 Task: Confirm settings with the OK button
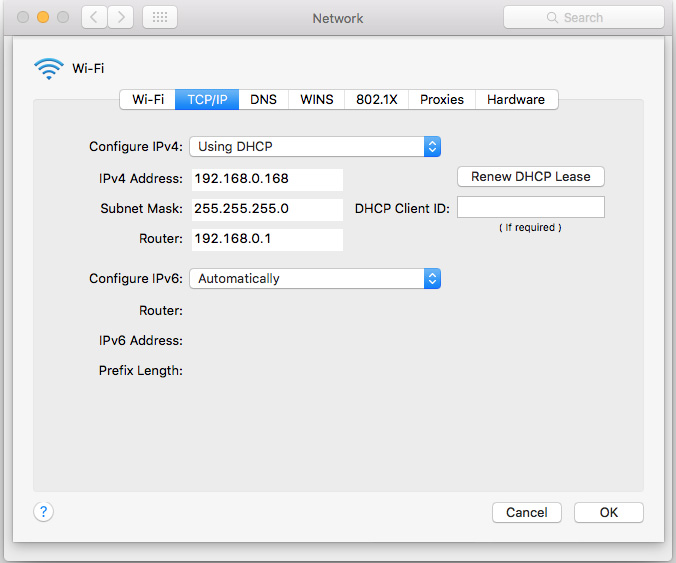coord(609,512)
